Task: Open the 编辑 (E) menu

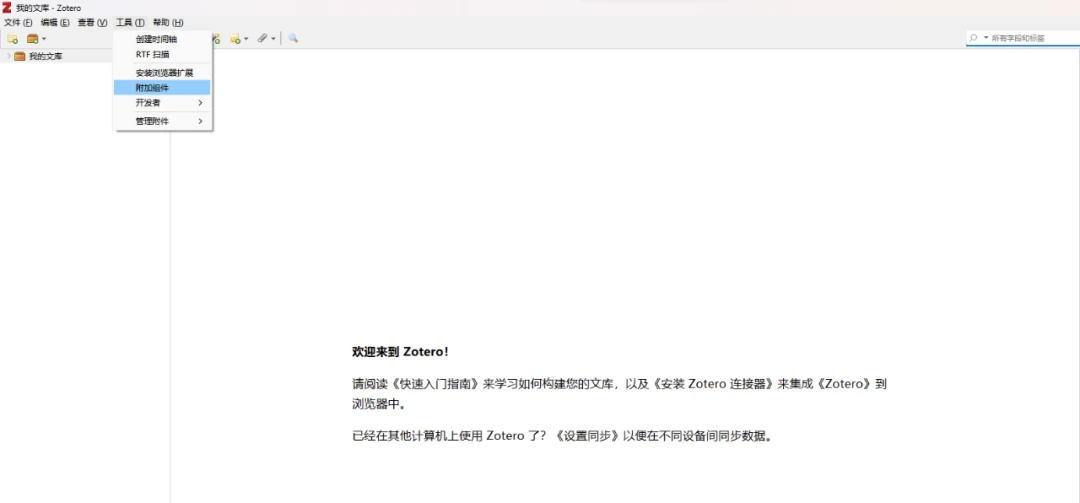Action: [55, 23]
